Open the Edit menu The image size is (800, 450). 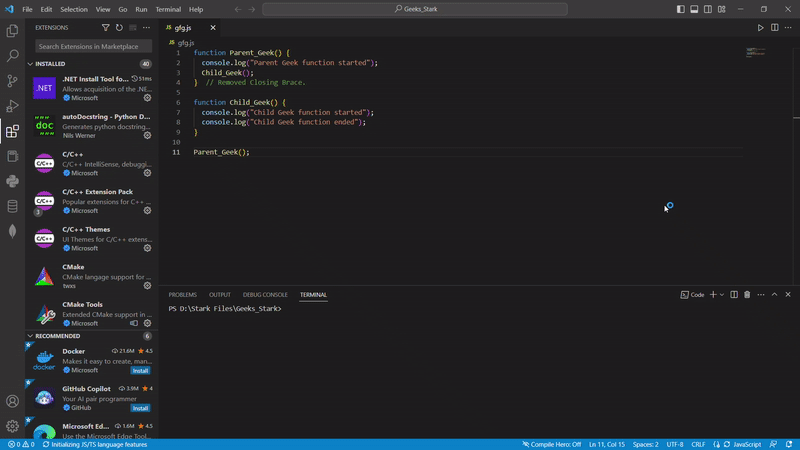tap(46, 9)
